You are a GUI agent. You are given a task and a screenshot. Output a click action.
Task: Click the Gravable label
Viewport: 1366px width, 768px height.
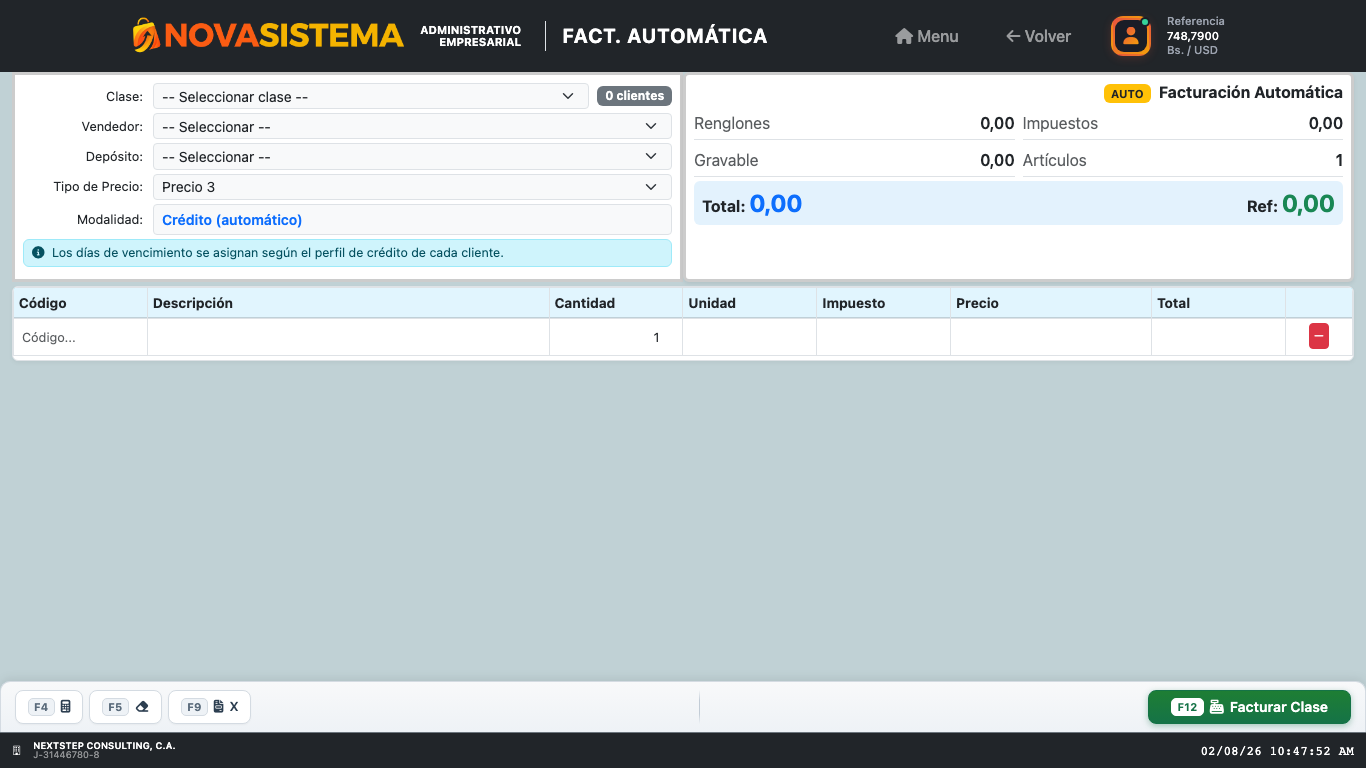point(726,161)
